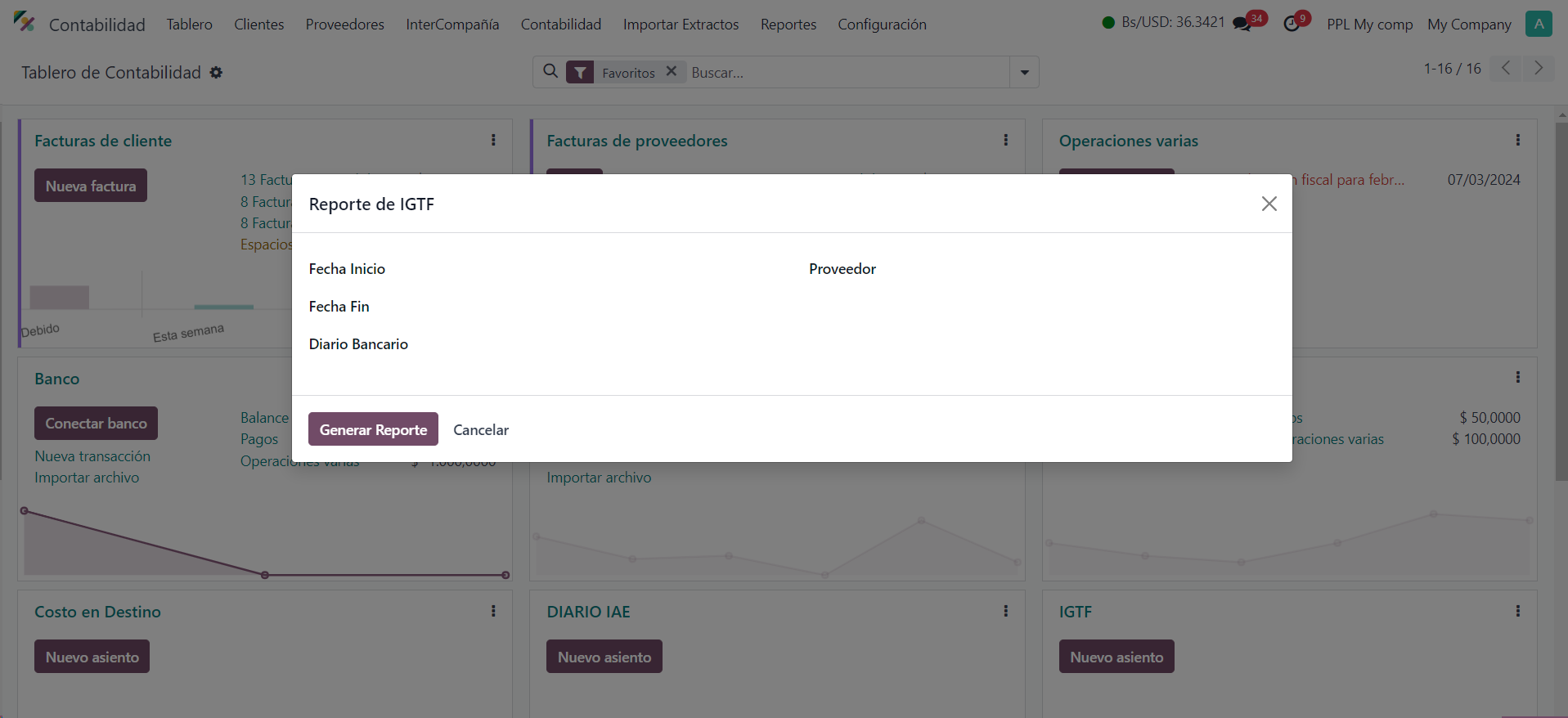This screenshot has width=1568, height=718.
Task: Open Facturas de cliente card options menu
Action: [493, 141]
